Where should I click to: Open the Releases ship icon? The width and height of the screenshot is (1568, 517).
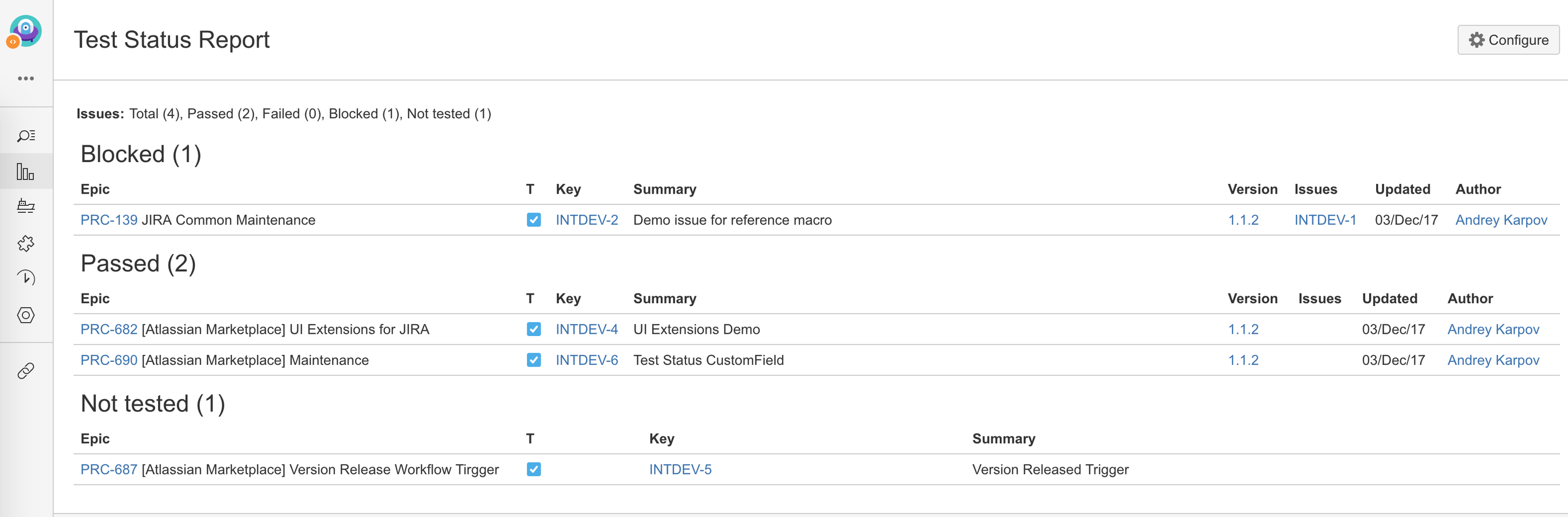25,206
